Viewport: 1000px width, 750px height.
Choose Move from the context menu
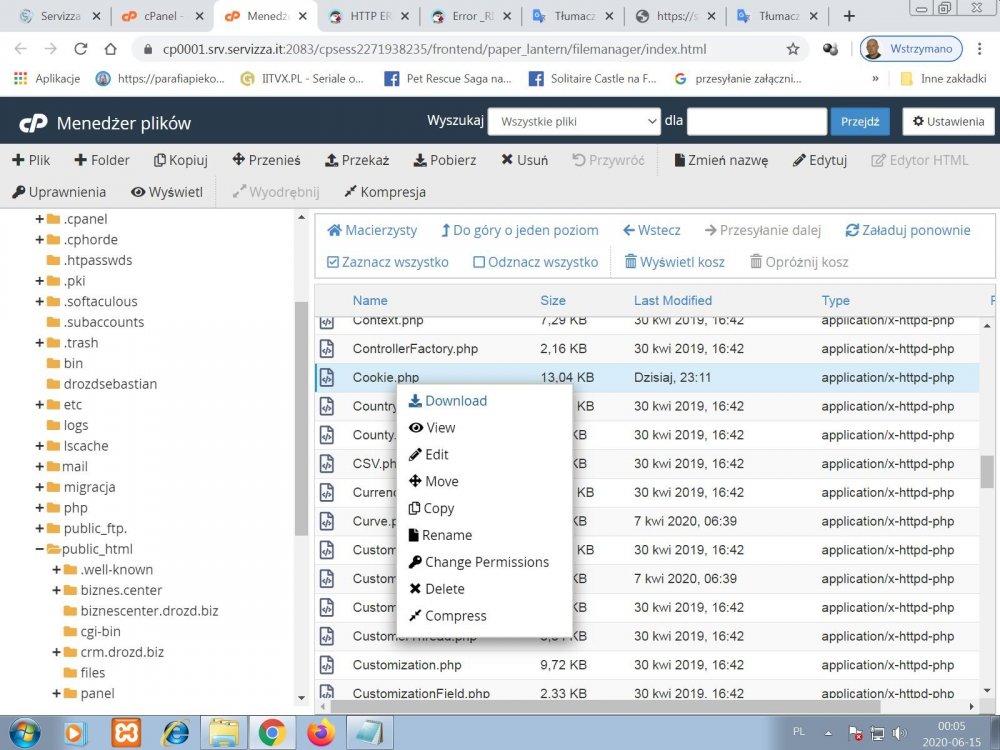pos(434,481)
